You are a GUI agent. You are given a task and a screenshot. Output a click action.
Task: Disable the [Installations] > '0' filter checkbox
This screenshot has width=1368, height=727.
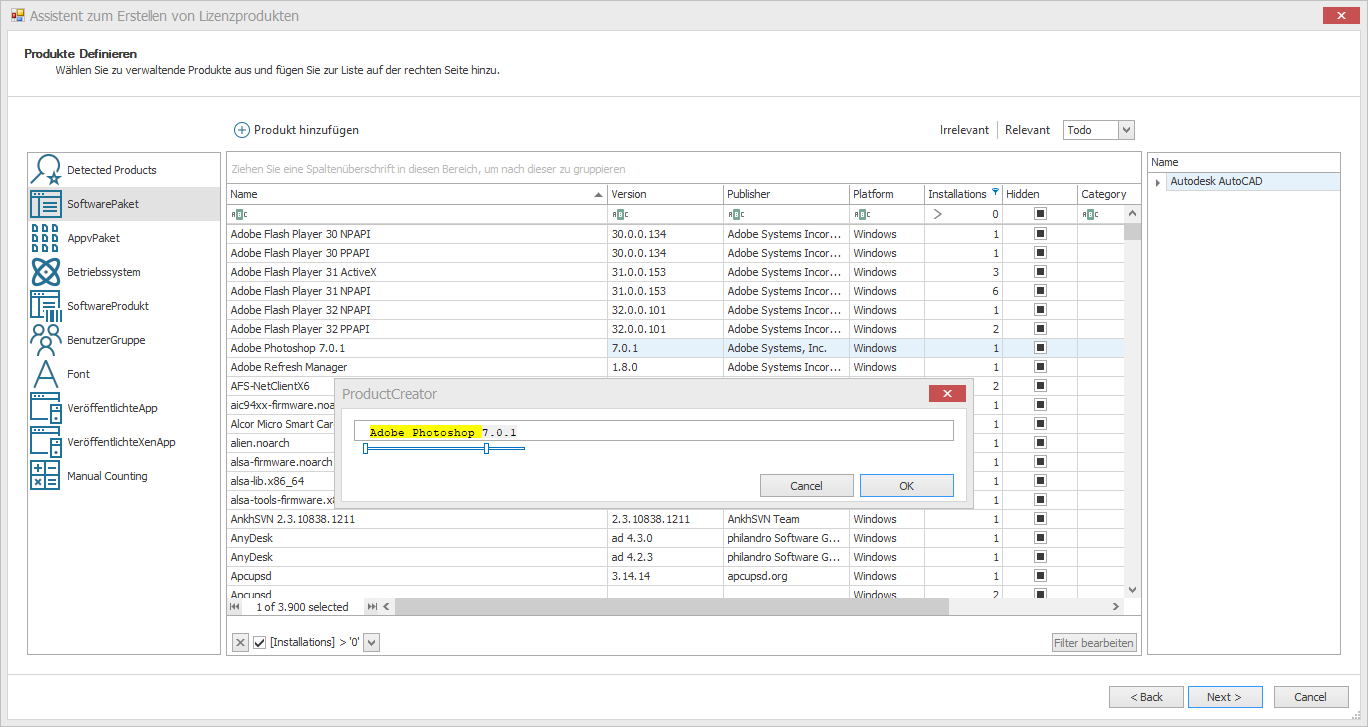pyautogui.click(x=260, y=643)
